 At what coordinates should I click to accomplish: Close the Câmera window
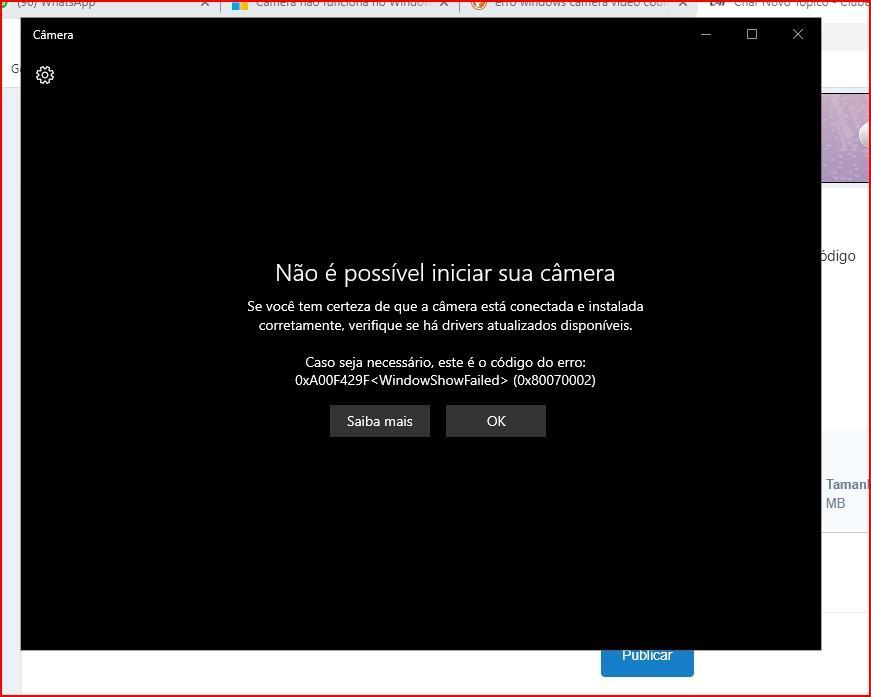[798, 34]
